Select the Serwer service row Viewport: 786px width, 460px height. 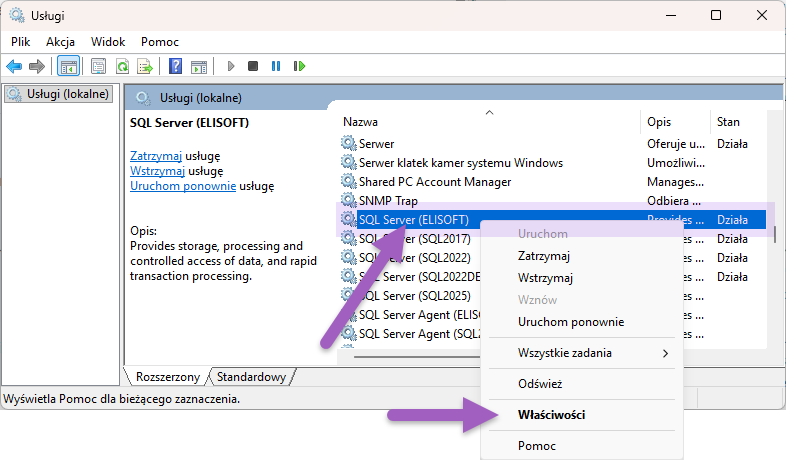553,144
